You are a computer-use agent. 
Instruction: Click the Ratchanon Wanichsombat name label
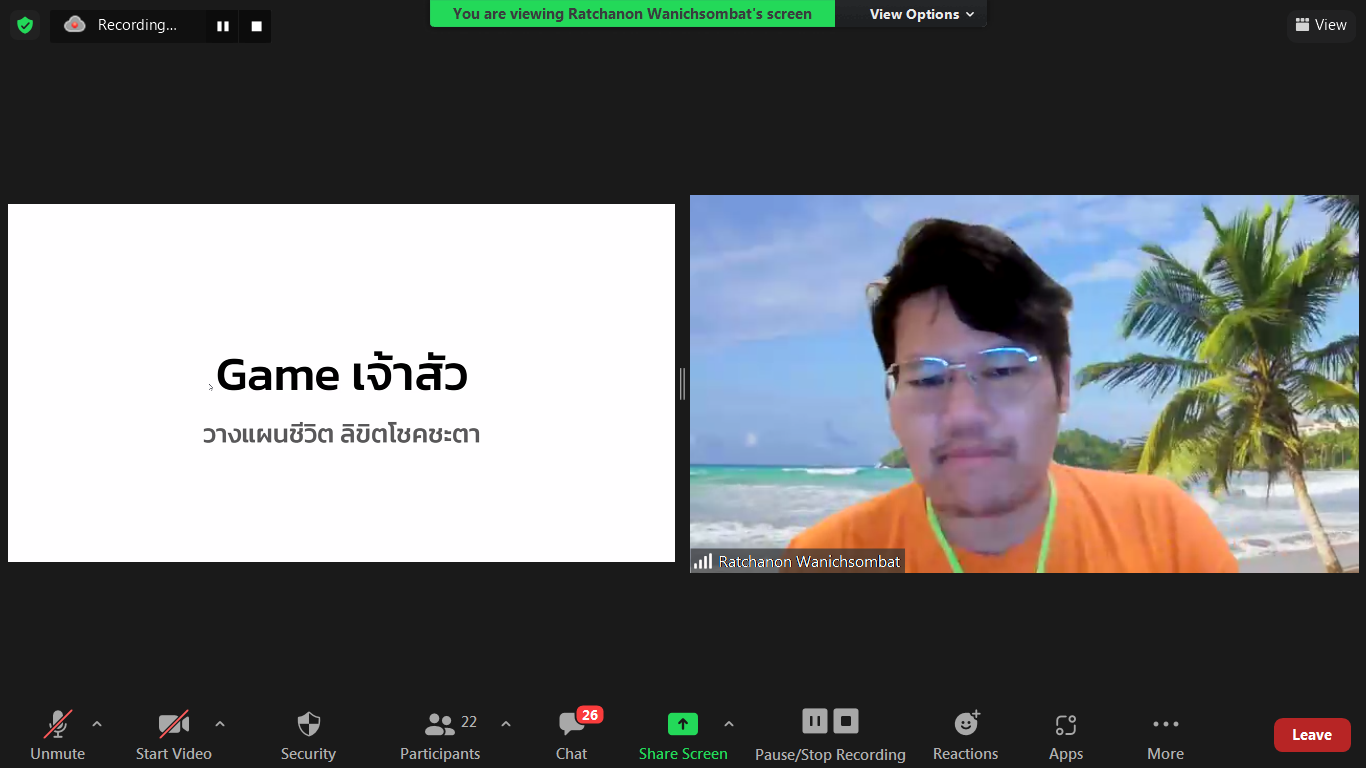[809, 562]
